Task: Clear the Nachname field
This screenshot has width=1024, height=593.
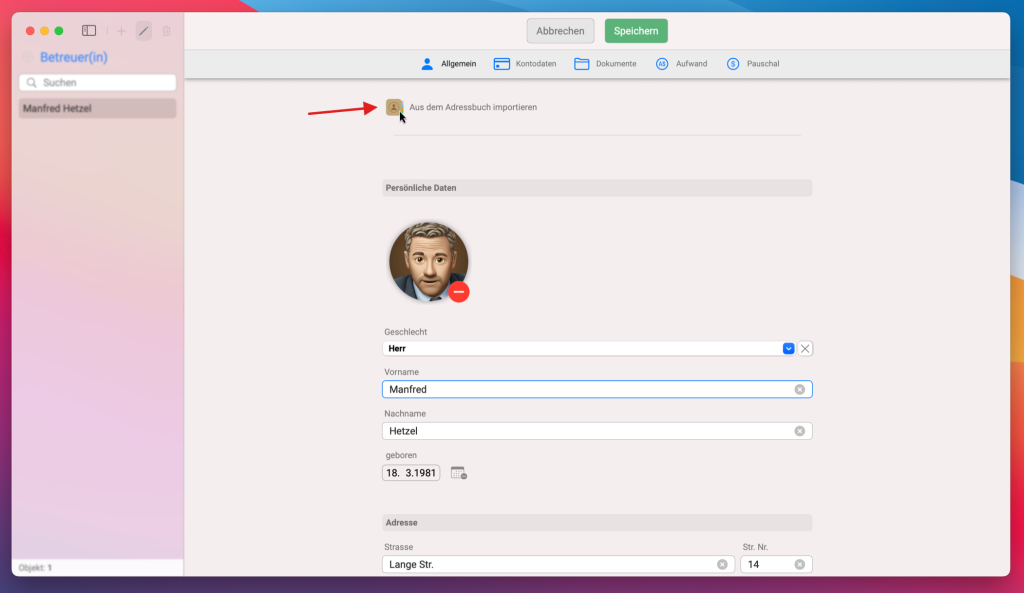Action: pos(799,431)
